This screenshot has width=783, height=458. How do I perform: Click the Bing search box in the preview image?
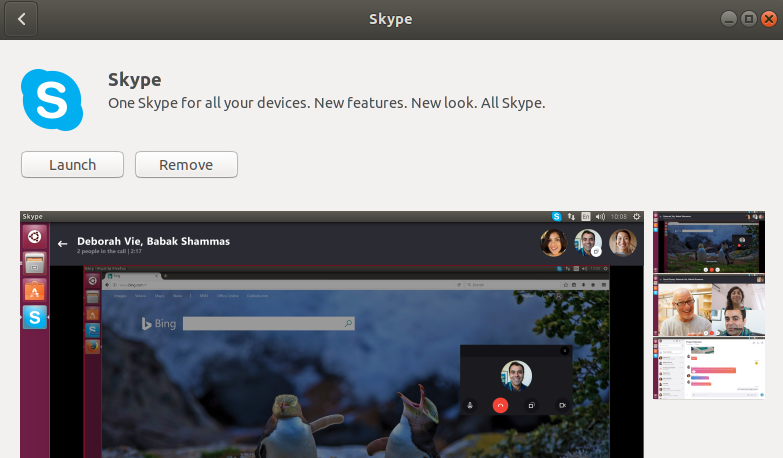coord(269,324)
